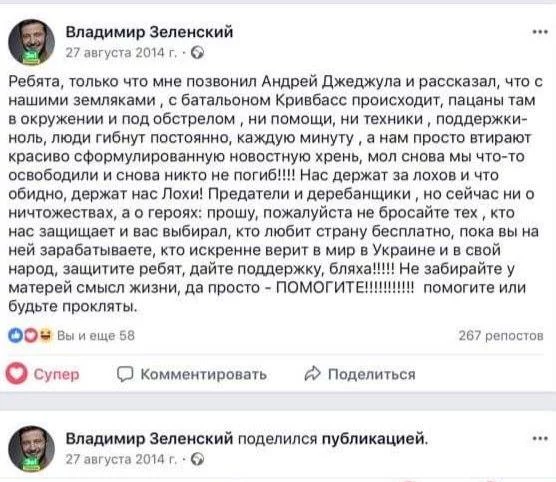This screenshot has height=482, width=556.
Task: Click the Поделиться share button
Action: [x=360, y=374]
